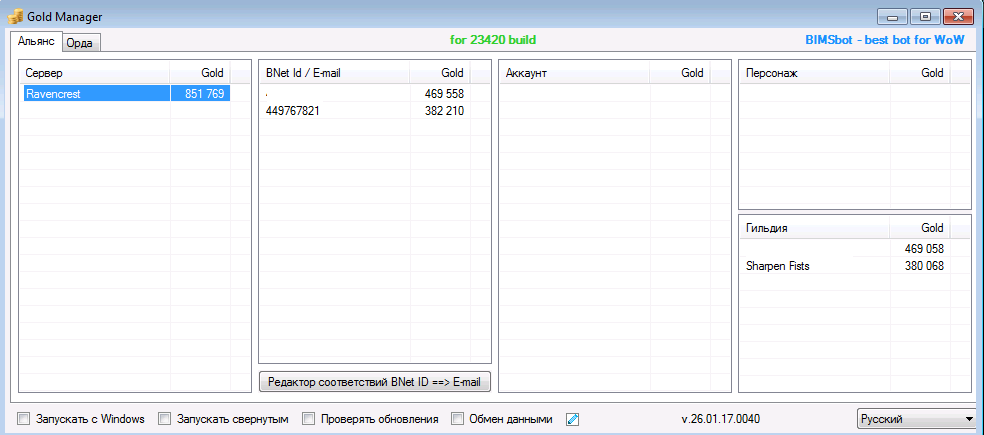Toggle the Запускать свернутым checkbox
Image resolution: width=984 pixels, height=435 pixels.
click(x=166, y=419)
